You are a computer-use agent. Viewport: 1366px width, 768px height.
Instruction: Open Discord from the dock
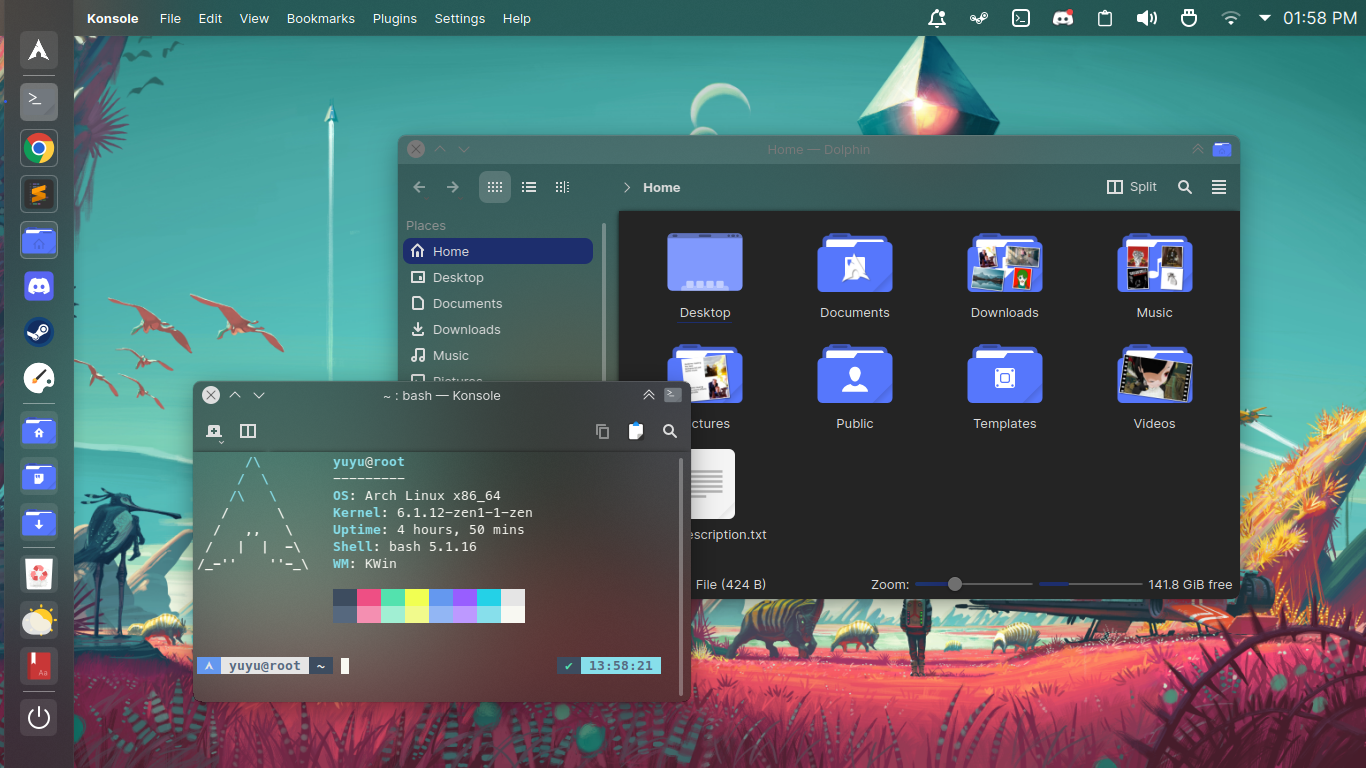pyautogui.click(x=39, y=287)
